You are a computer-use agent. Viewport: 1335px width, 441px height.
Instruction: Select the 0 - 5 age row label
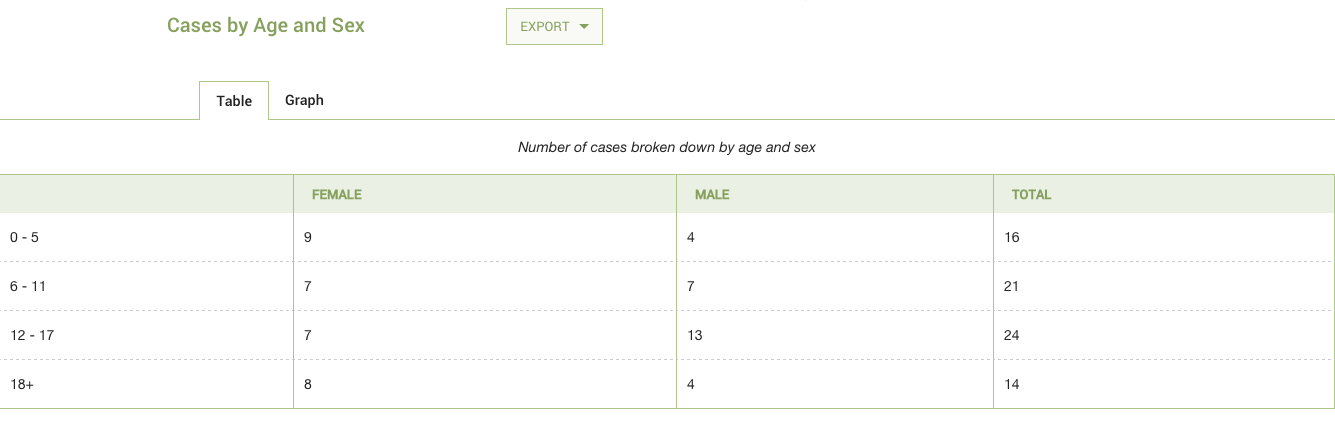pos(24,237)
